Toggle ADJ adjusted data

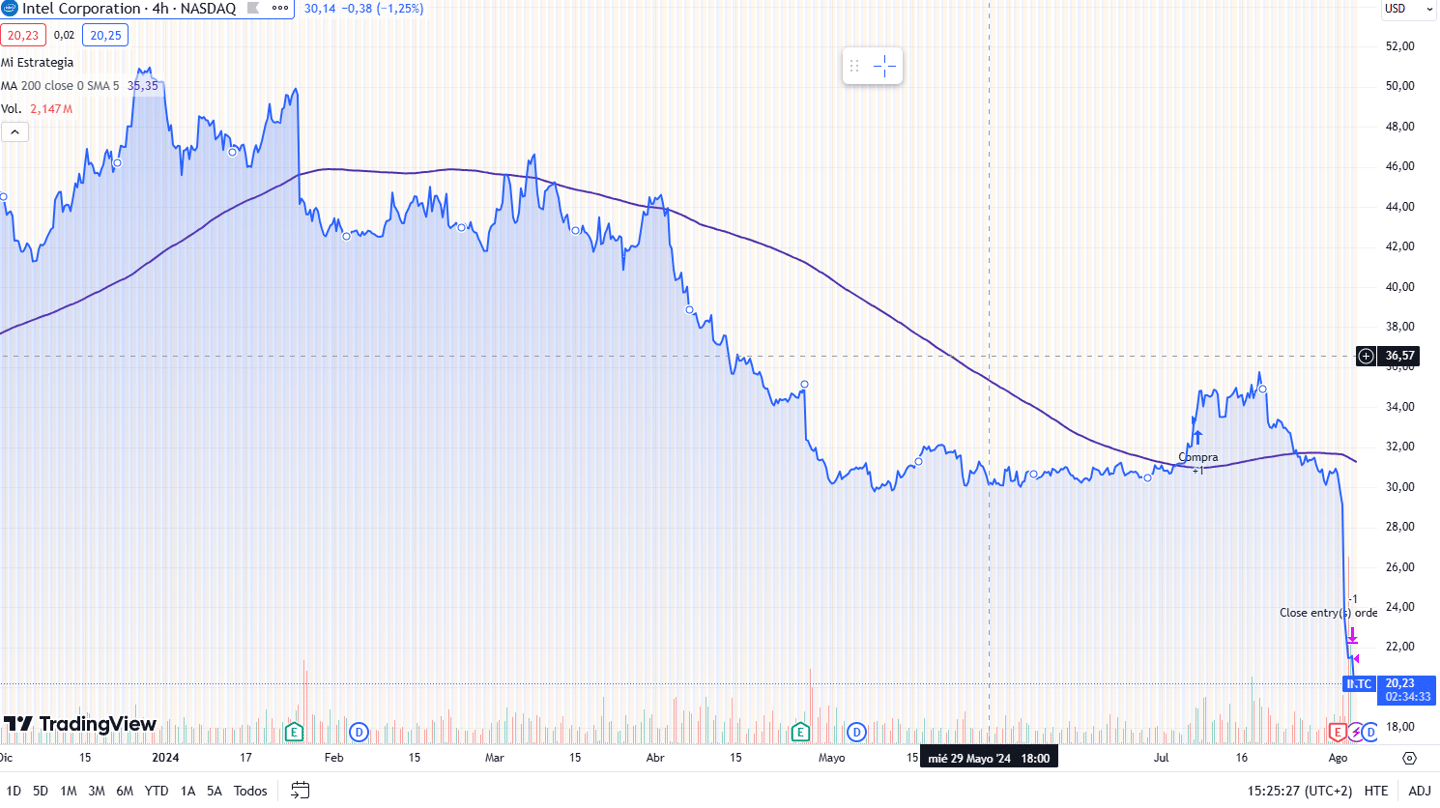pos(1420,791)
